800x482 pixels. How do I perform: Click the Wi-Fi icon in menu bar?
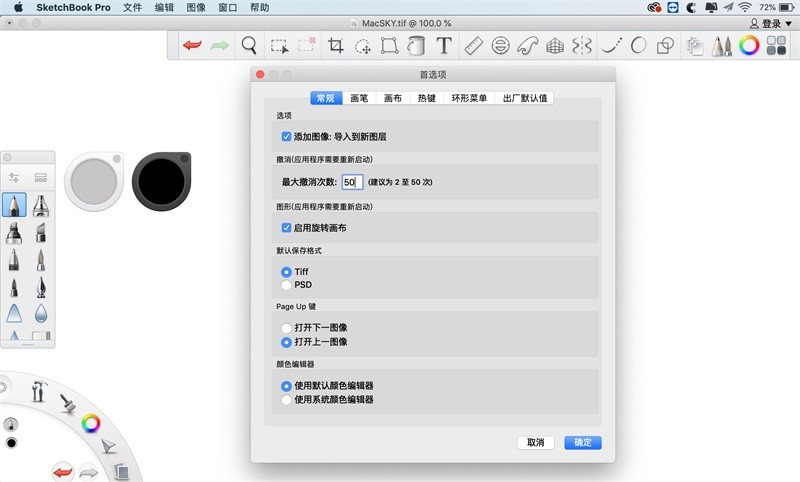[x=745, y=7]
